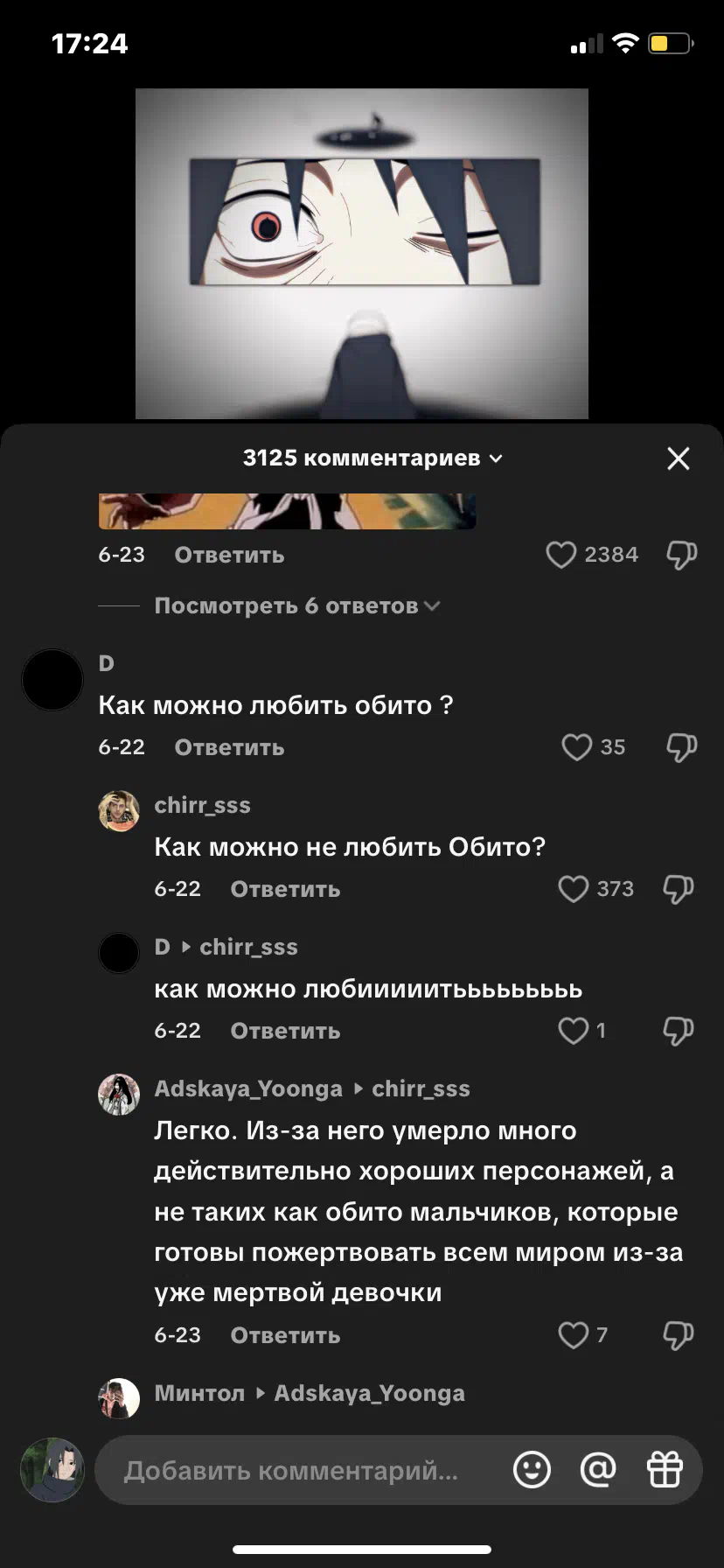Screen dimensions: 724x1568
Task: Tap "Ответить" under Adskaya_Yoonga's reply
Action: pyautogui.click(x=285, y=1335)
